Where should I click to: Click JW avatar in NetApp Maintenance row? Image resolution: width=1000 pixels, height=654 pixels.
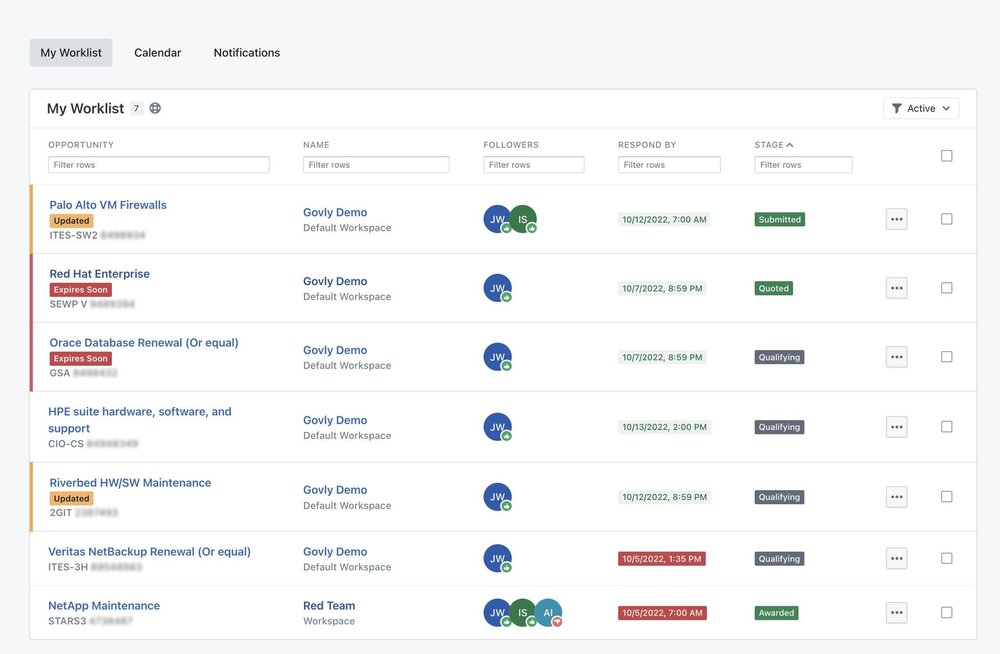[x=497, y=613]
